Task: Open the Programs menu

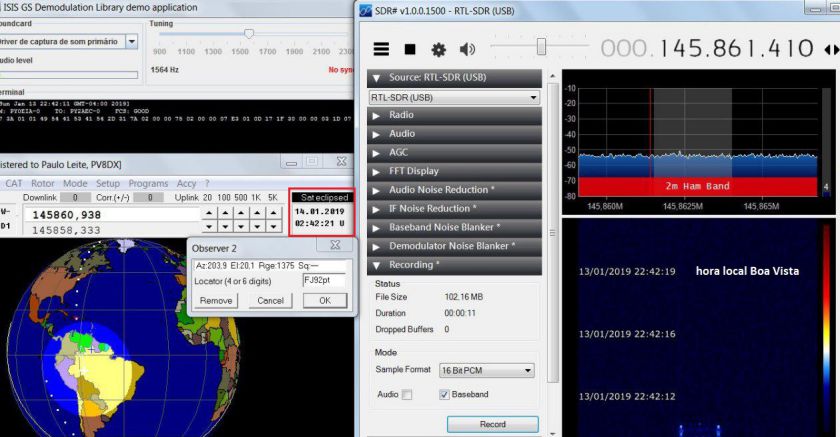Action: [148, 184]
